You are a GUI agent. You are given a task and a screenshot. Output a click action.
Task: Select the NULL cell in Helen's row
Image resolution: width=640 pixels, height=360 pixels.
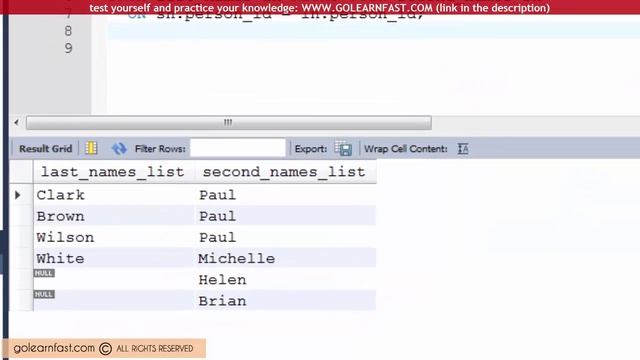114,280
